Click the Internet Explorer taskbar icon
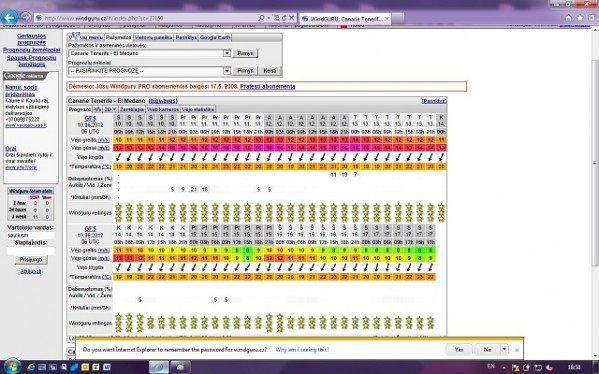This screenshot has width=599, height=374. 31,367
